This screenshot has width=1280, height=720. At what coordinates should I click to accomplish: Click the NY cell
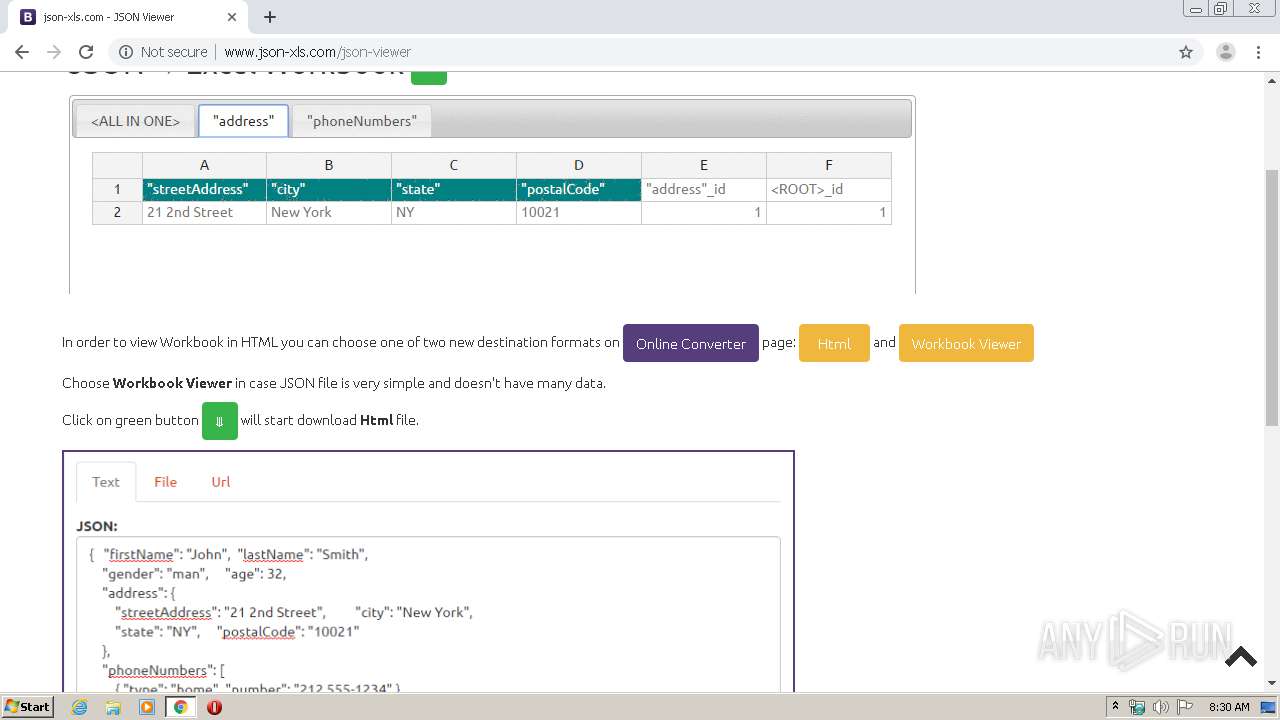454,212
